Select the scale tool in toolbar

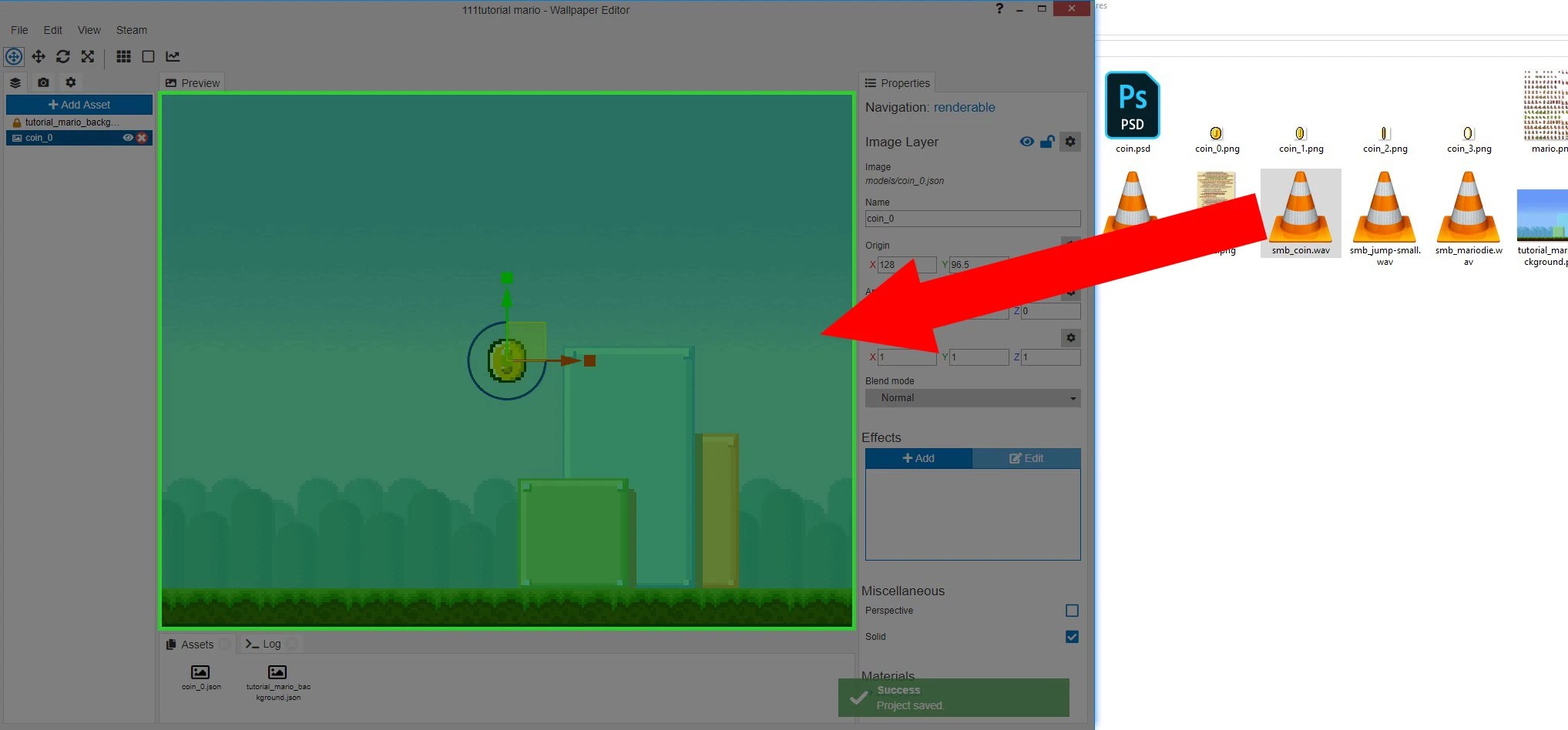[88, 56]
